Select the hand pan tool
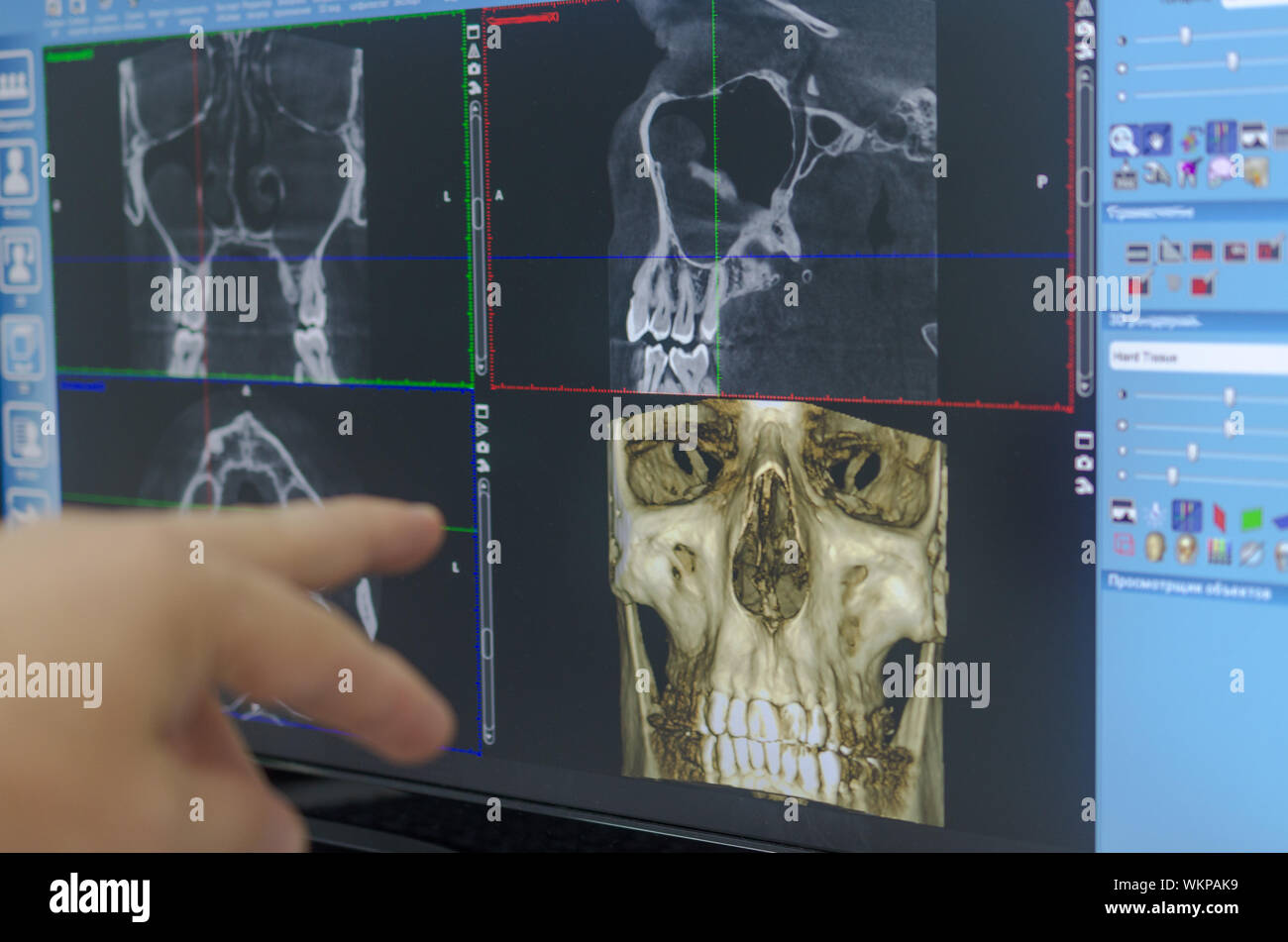 [1156, 139]
